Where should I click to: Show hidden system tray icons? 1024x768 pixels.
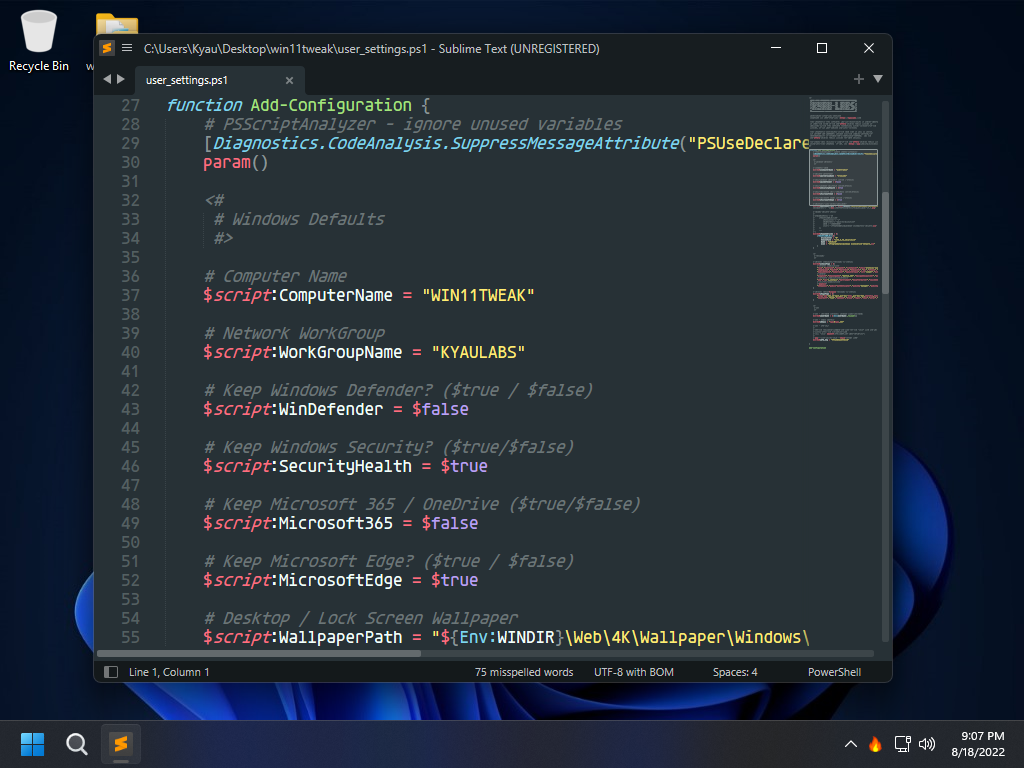point(850,744)
